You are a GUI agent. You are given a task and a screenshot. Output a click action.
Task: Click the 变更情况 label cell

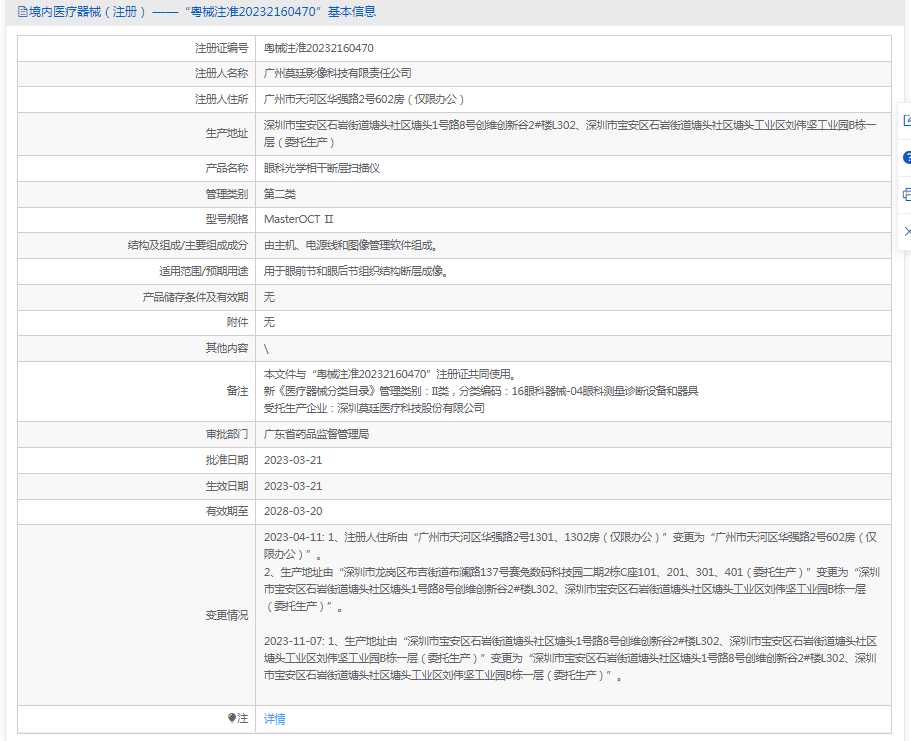(137, 615)
